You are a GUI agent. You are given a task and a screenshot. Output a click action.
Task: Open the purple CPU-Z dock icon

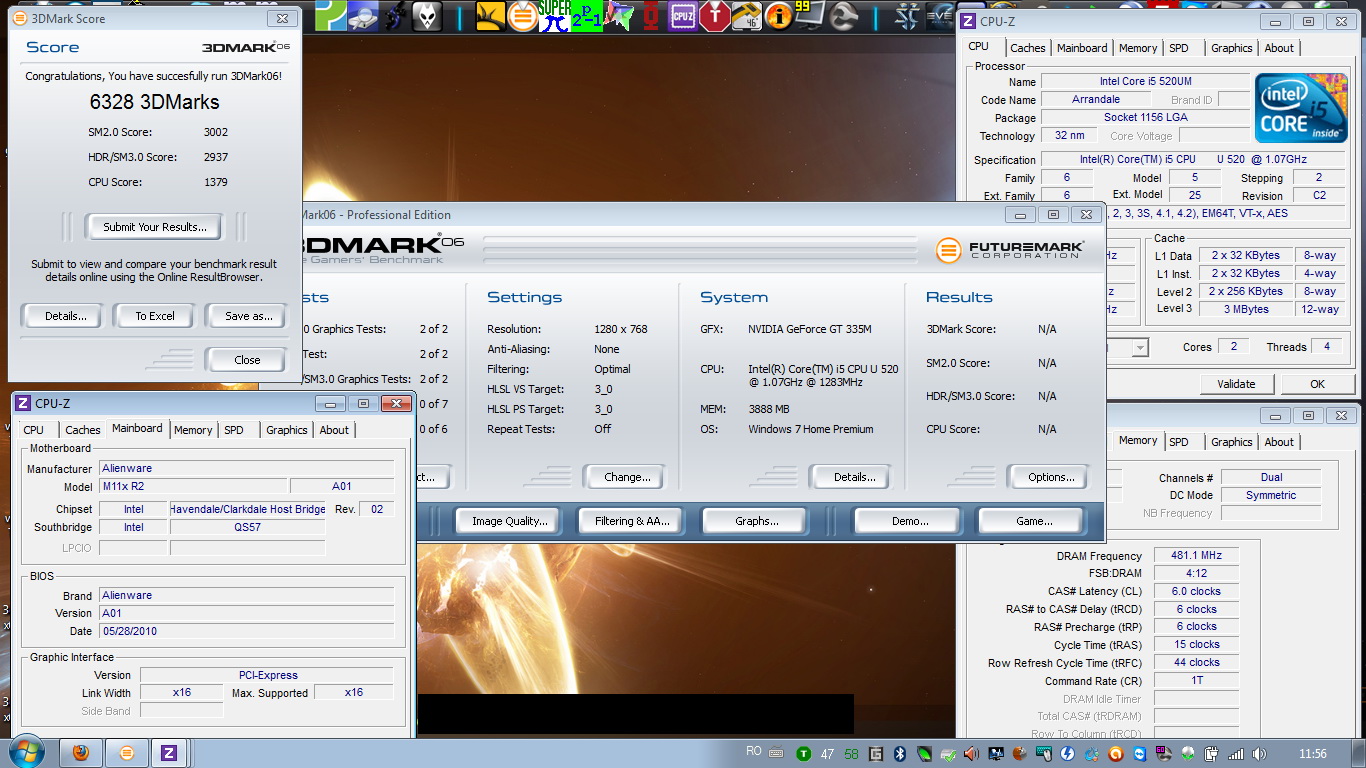point(683,16)
